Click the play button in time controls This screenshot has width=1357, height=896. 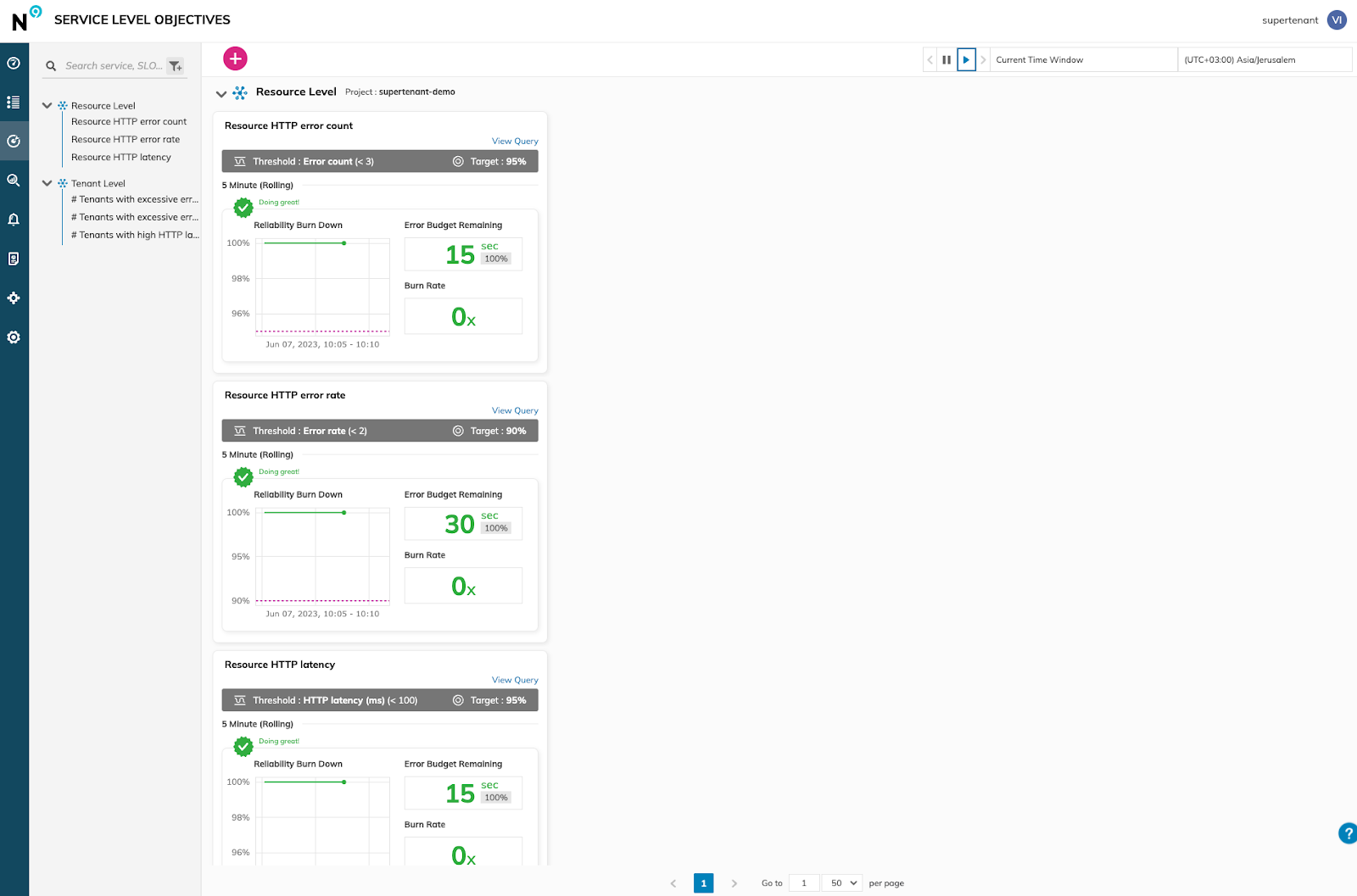point(966,60)
